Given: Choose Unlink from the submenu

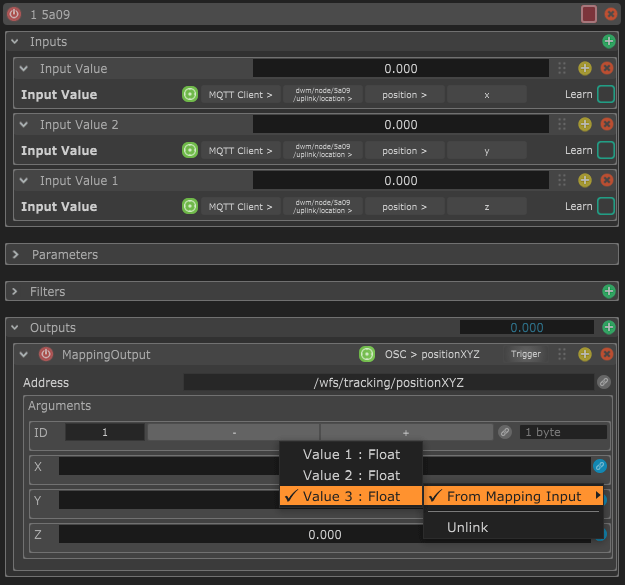Looking at the screenshot, I should 467,527.
